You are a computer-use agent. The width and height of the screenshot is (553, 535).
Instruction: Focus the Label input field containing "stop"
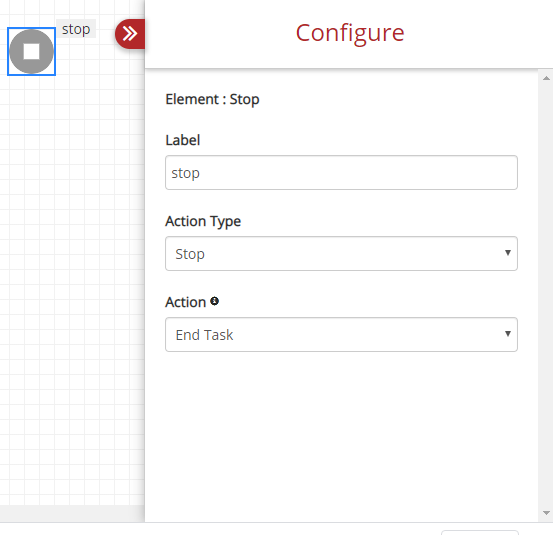(x=341, y=172)
